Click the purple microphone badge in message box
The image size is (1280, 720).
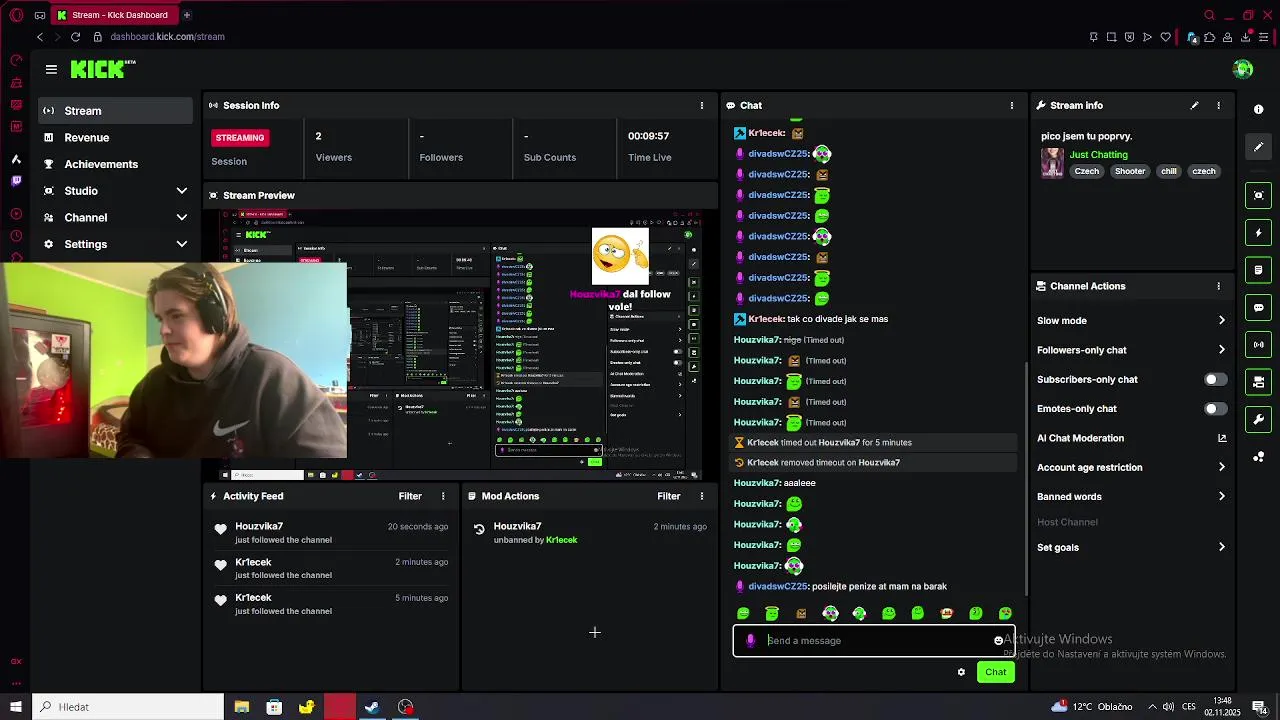(751, 641)
